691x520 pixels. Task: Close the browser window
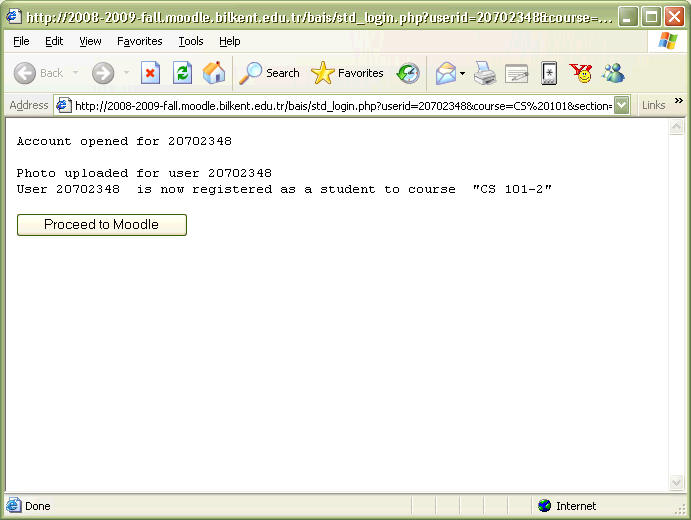point(674,17)
